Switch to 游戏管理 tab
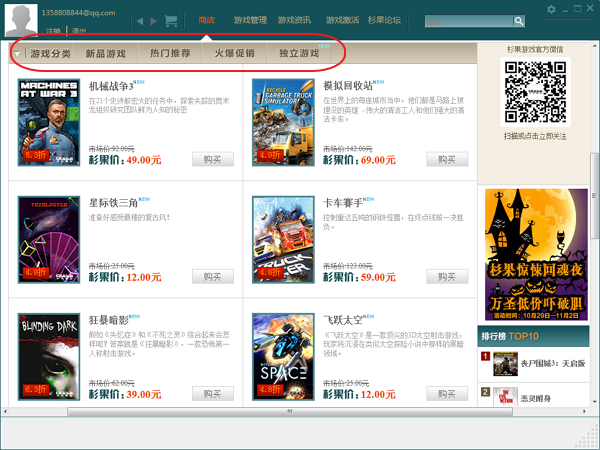 pos(250,20)
